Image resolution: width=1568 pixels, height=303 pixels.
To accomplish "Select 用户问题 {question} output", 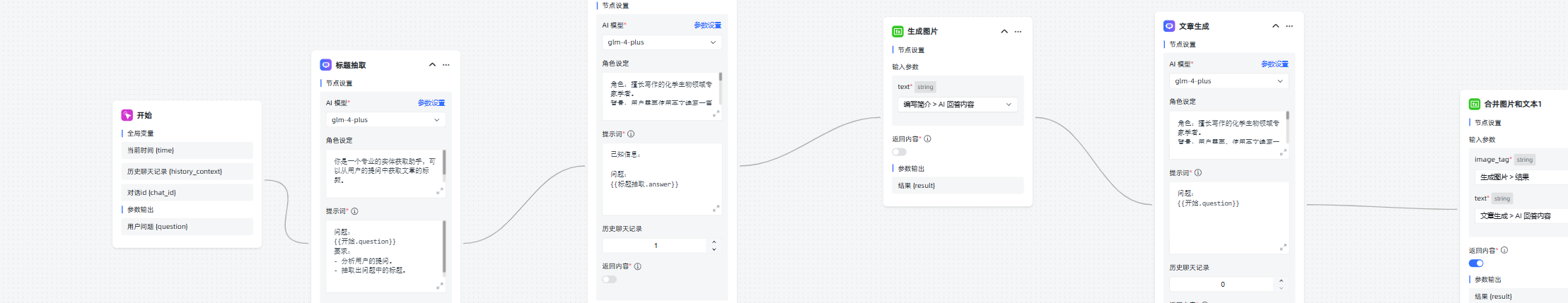I will pyautogui.click(x=187, y=227).
